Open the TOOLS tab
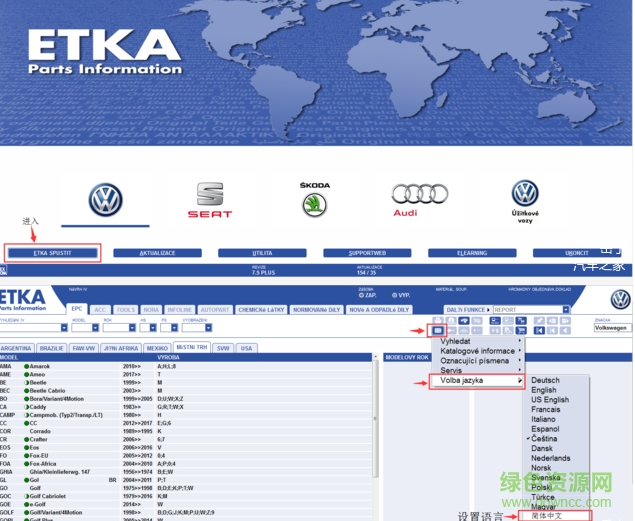 point(125,310)
